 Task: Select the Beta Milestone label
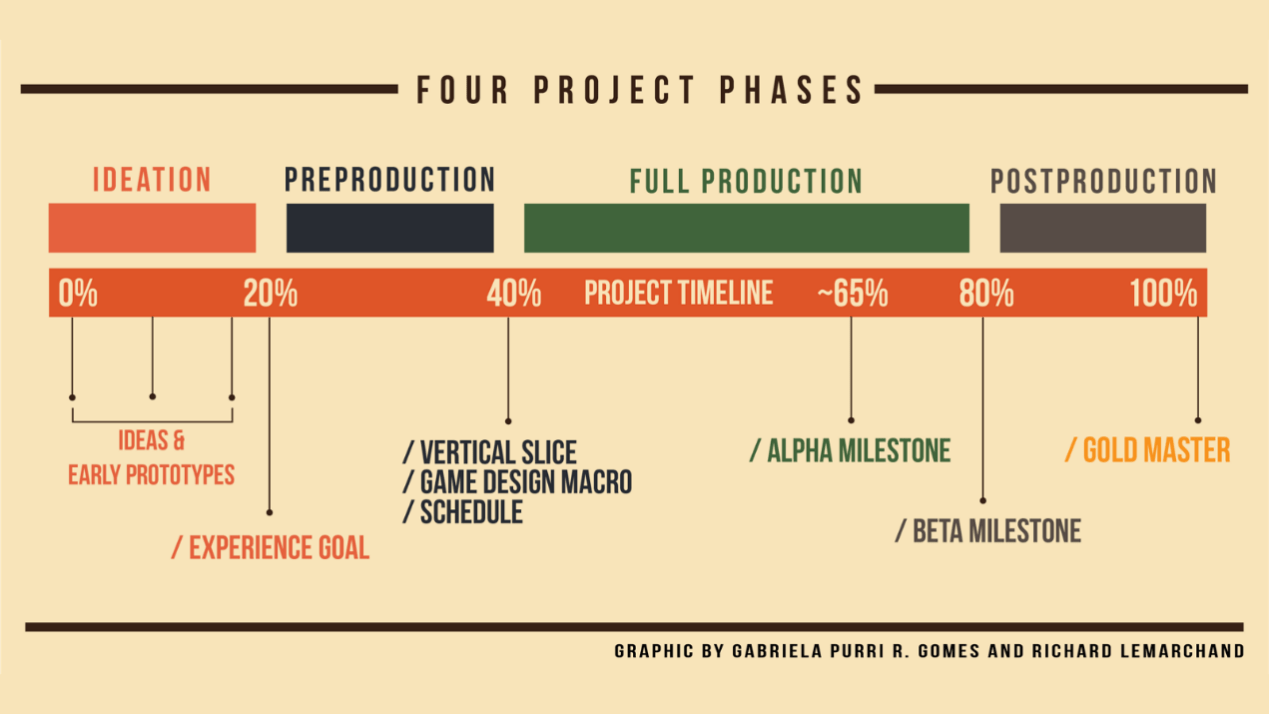coord(988,531)
